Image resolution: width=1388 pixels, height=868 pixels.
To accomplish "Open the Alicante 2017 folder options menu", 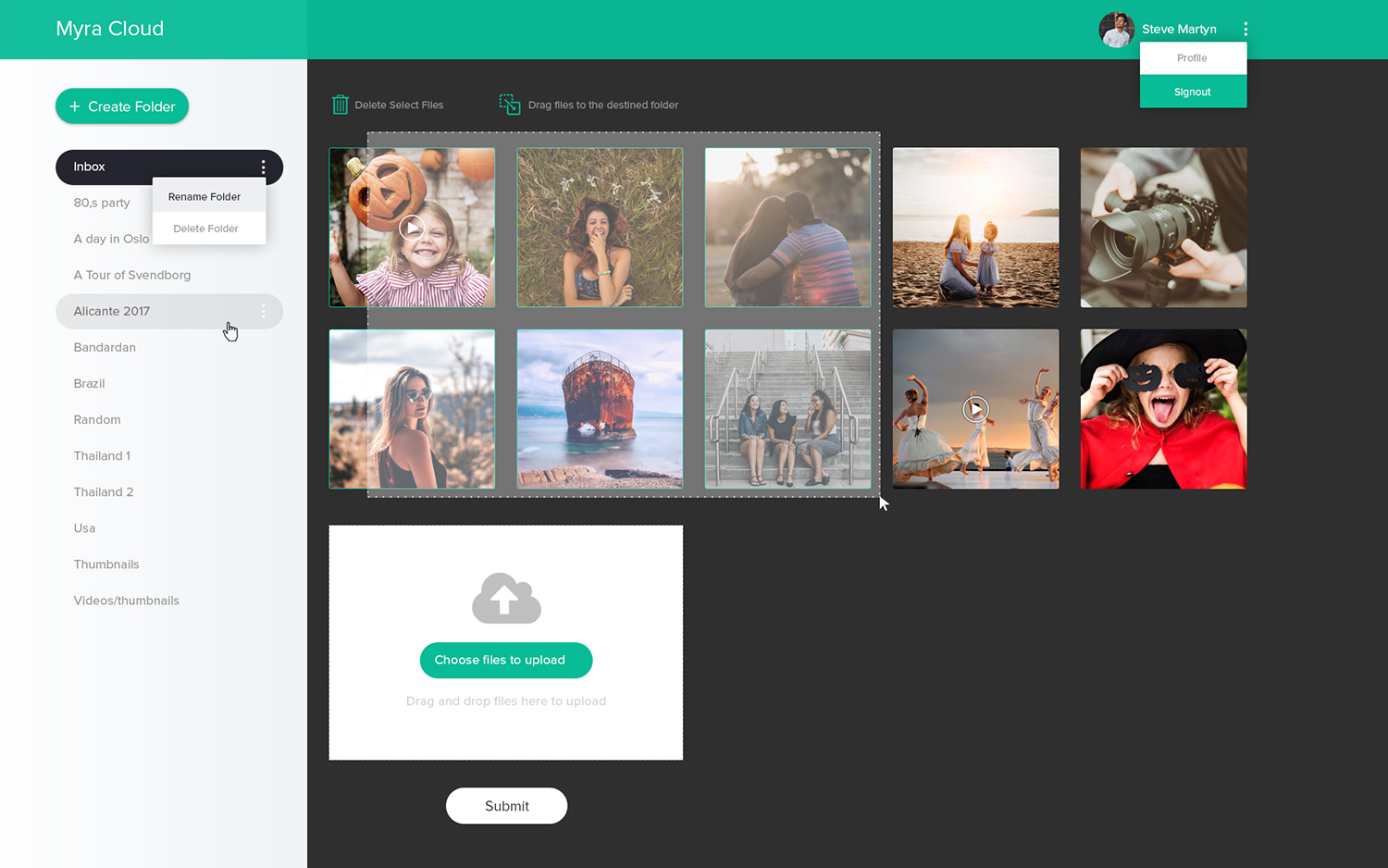I will (x=264, y=311).
